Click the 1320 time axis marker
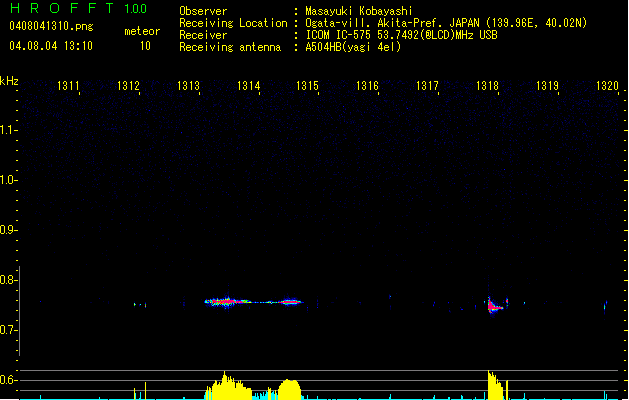This screenshot has width=629, height=400. [607, 86]
